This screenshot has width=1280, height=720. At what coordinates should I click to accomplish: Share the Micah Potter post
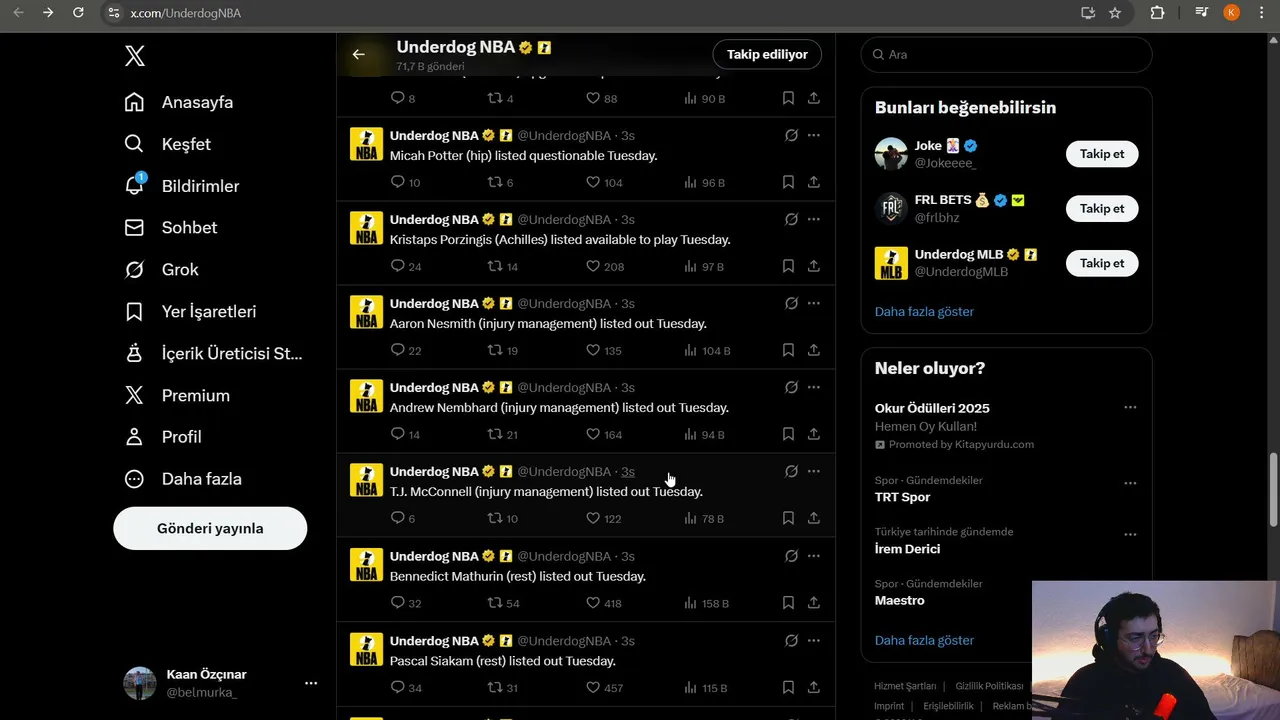pyautogui.click(x=814, y=182)
